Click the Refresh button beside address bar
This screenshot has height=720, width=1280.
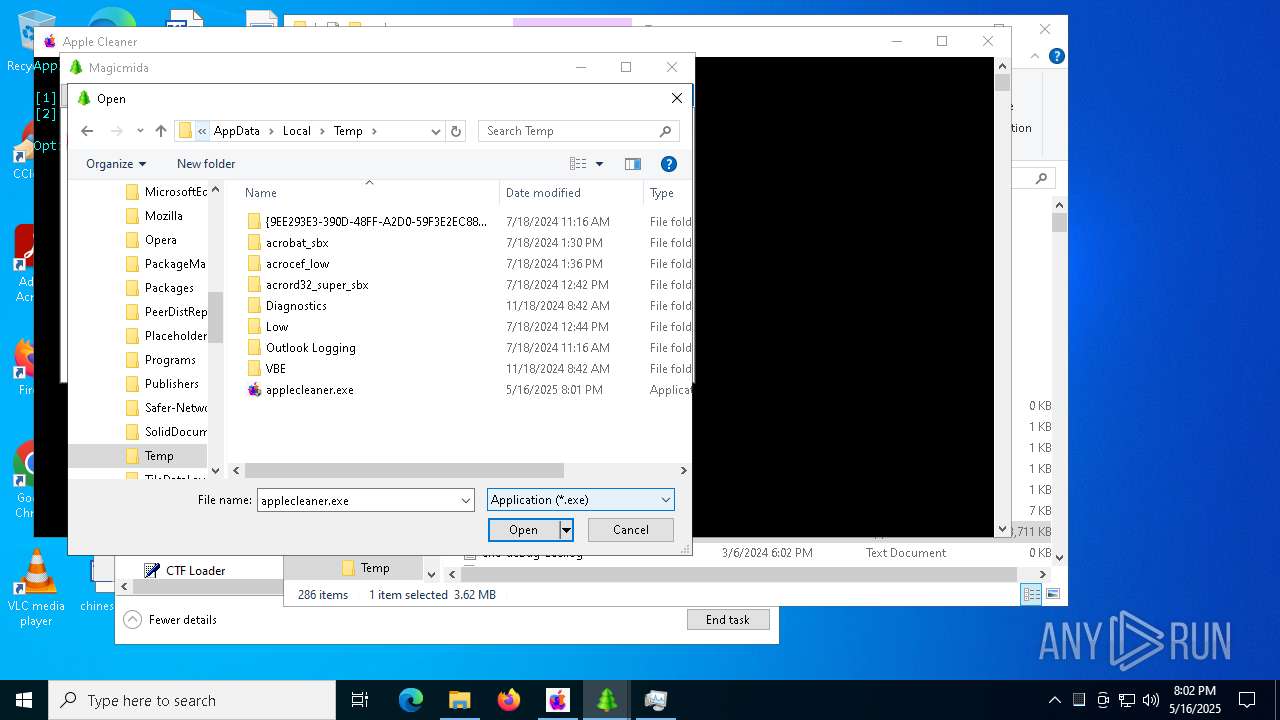click(456, 131)
